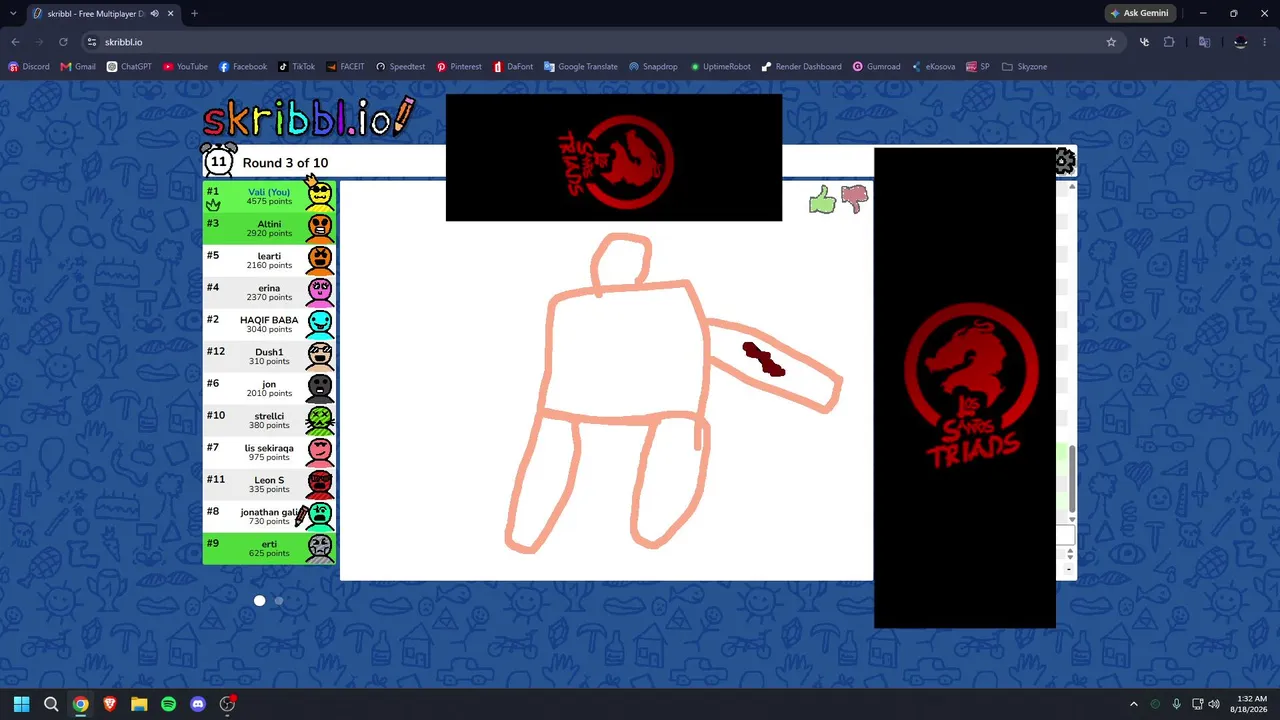This screenshot has width=1280, height=720.
Task: Open the Facebook bookmark
Action: click(x=243, y=67)
